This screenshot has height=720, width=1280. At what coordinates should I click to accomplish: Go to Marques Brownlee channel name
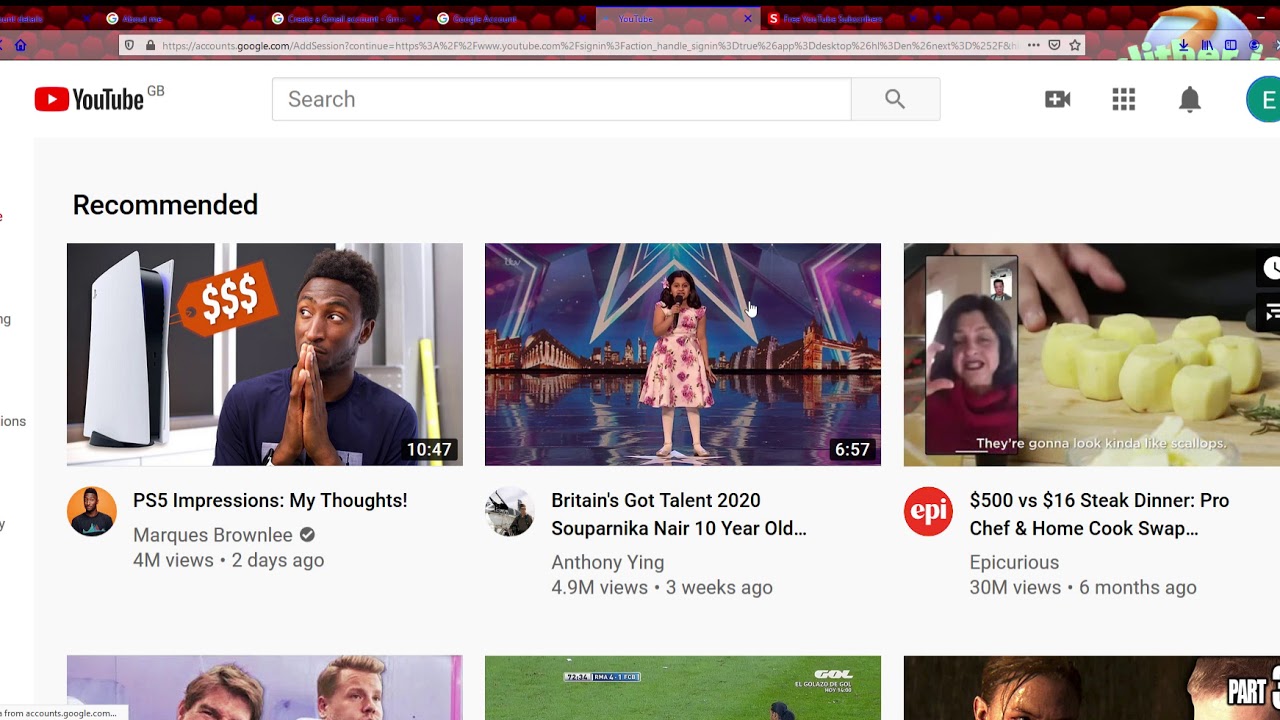[x=213, y=535]
